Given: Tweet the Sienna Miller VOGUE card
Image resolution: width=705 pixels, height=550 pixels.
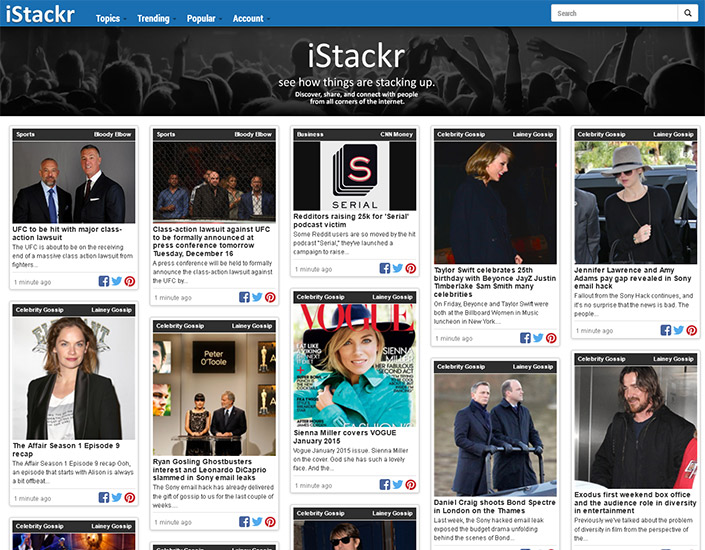Looking at the screenshot, I should coord(398,485).
